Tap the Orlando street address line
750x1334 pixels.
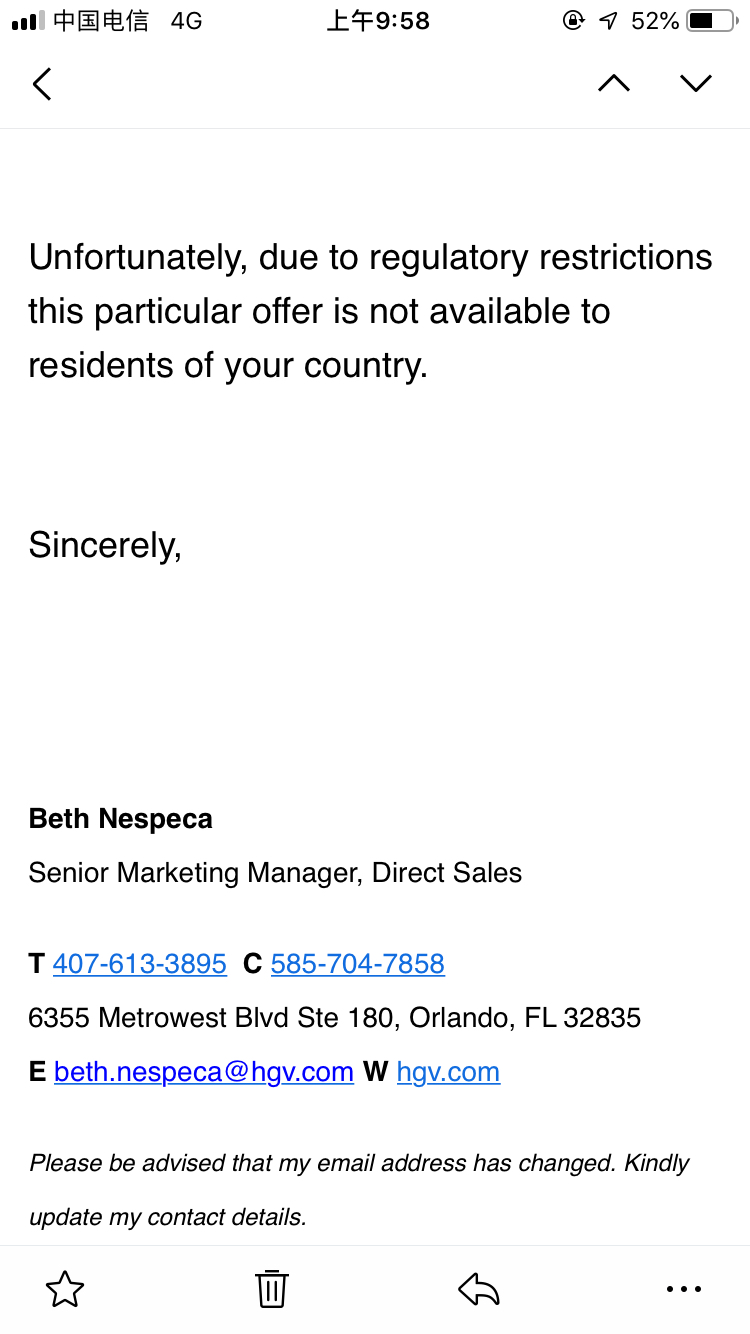coord(335,1018)
